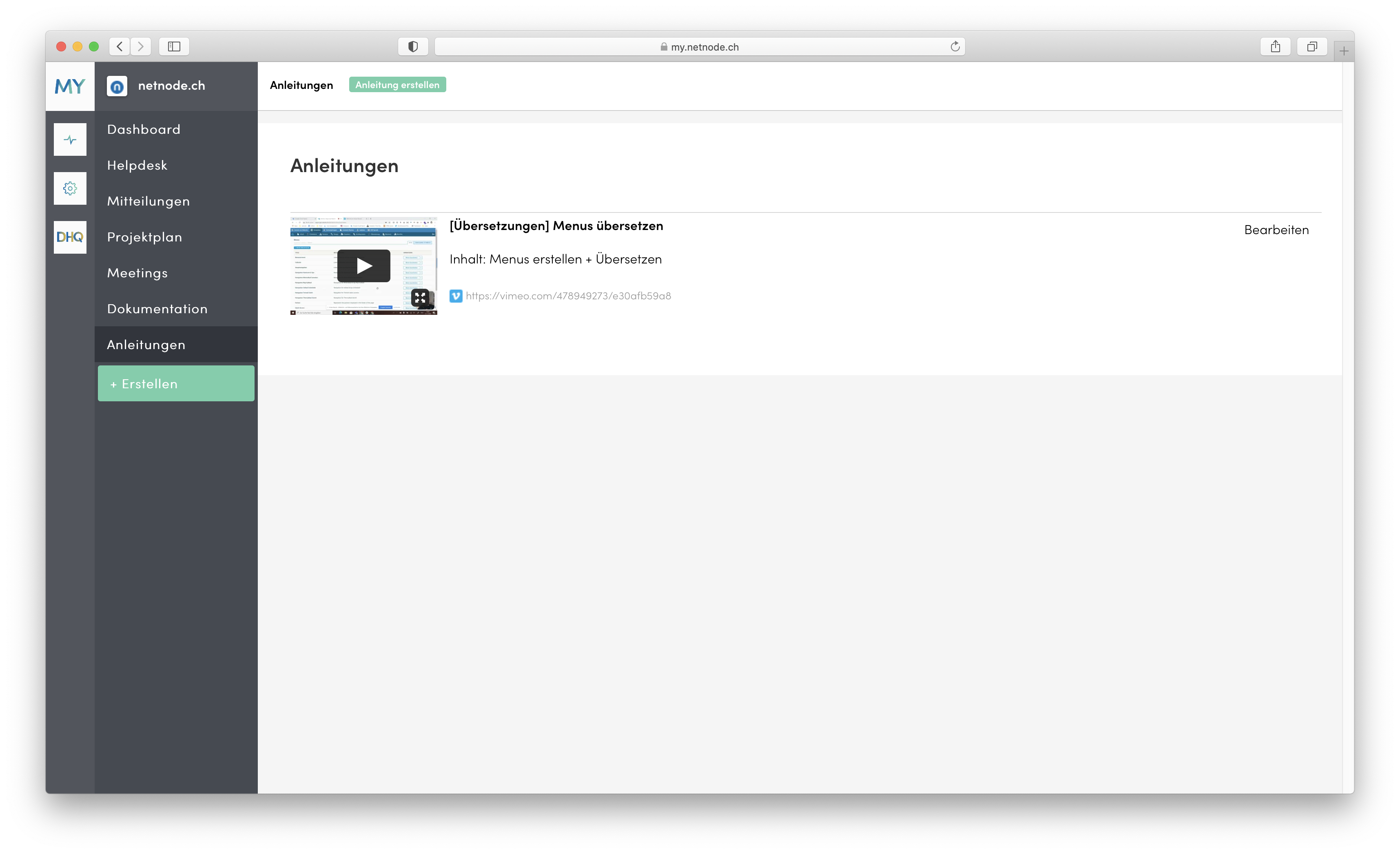Play the Menus übersetzen video
This screenshot has width=1400, height=854.
[363, 265]
